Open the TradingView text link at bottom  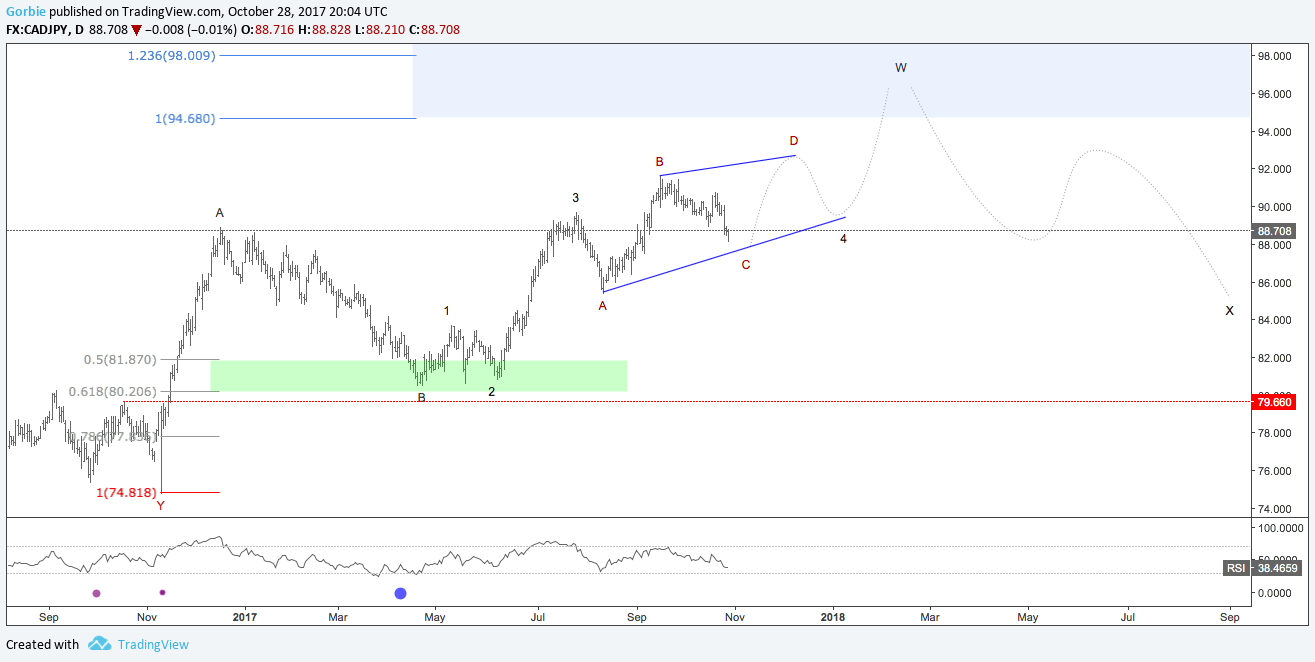(153, 644)
